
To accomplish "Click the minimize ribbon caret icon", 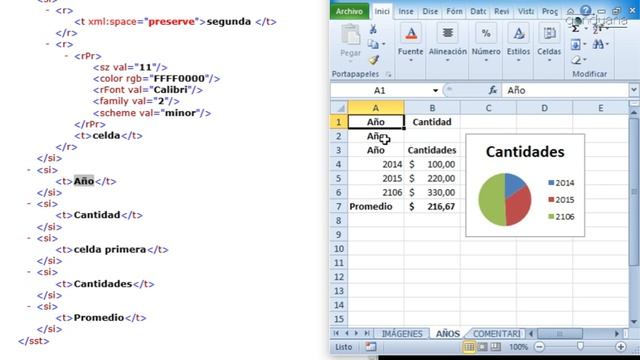I will click(571, 11).
